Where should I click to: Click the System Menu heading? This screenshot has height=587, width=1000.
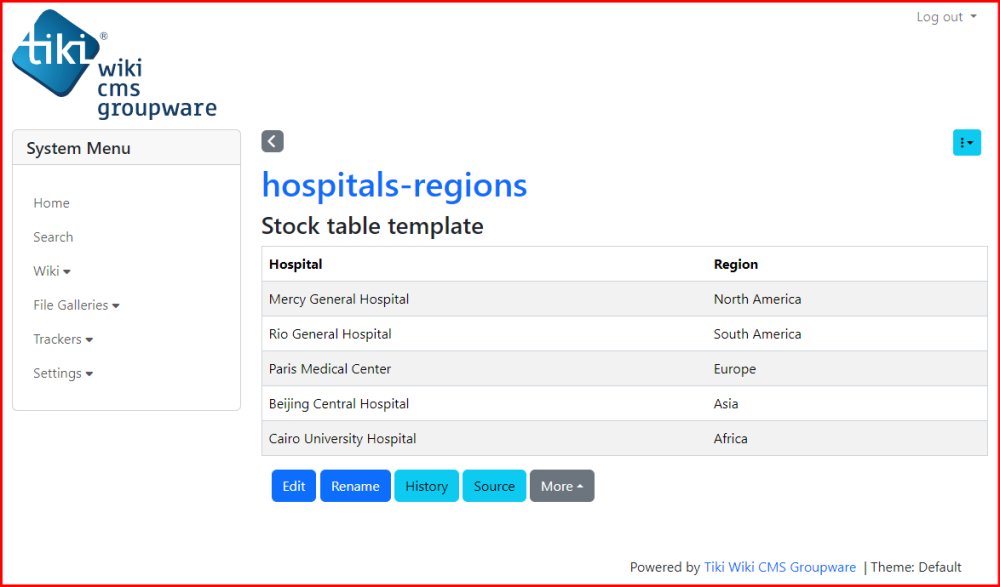(x=79, y=148)
